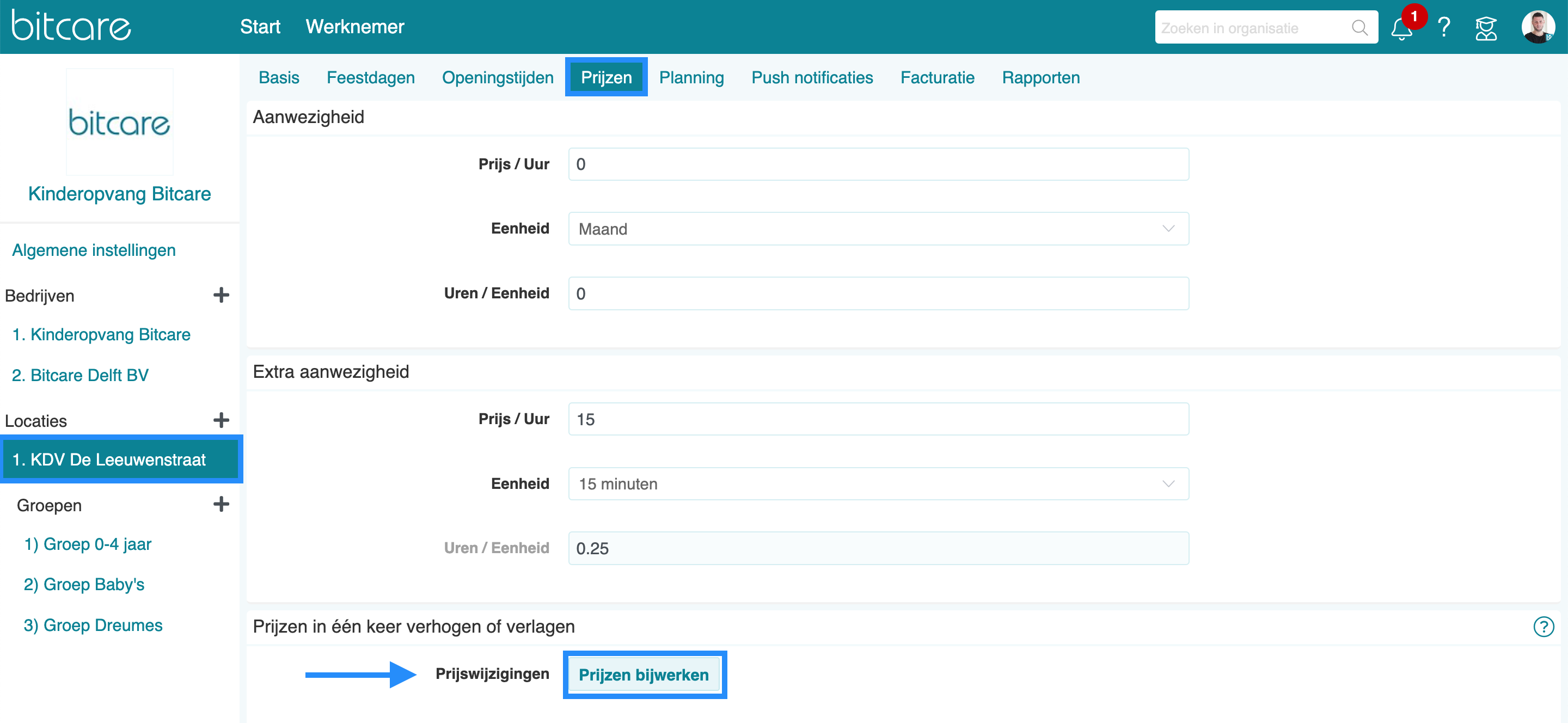Open group 2) Groep Baby's
The image size is (1568, 723).
click(84, 584)
